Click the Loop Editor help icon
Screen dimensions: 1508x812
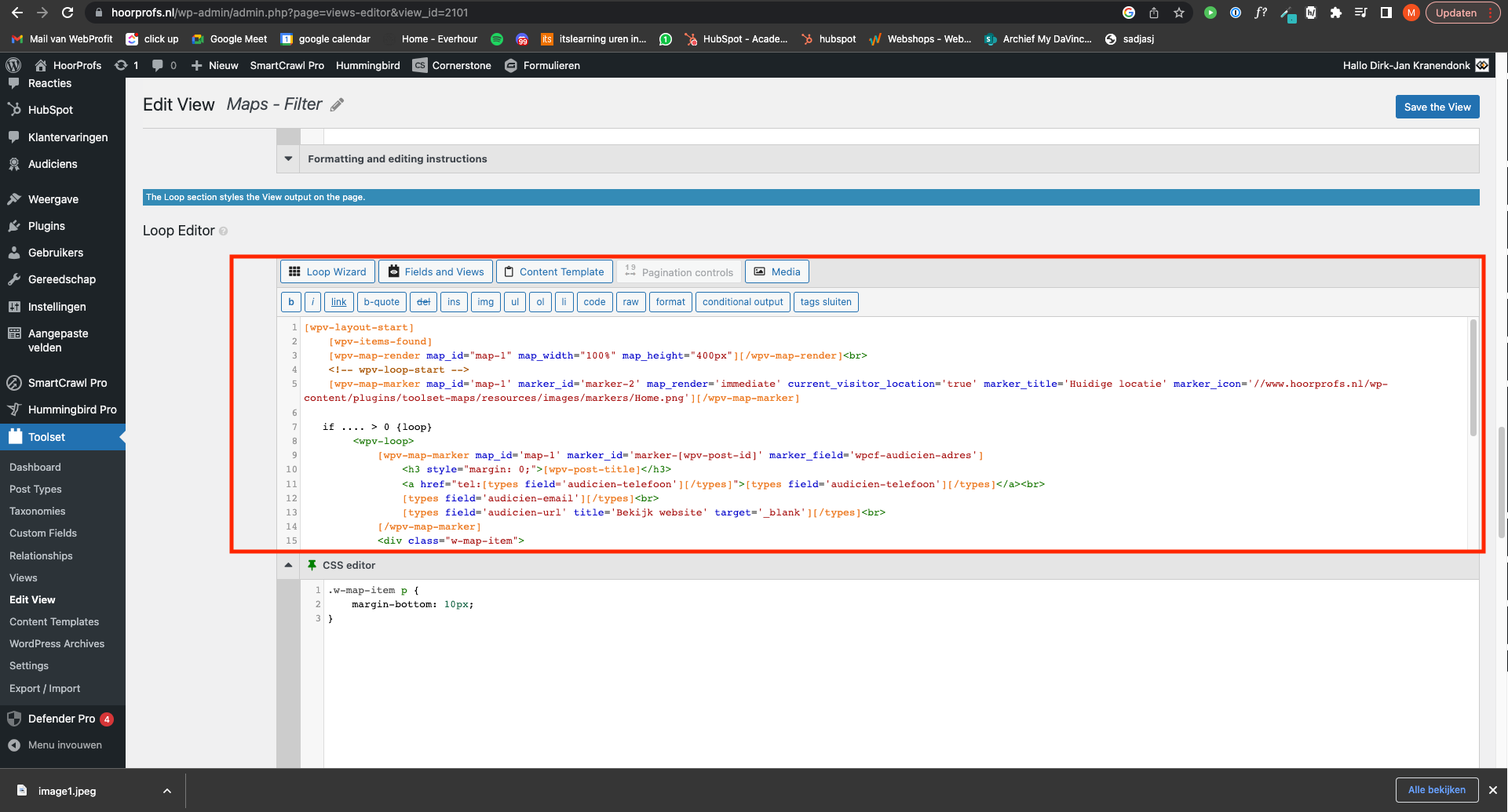coord(224,231)
